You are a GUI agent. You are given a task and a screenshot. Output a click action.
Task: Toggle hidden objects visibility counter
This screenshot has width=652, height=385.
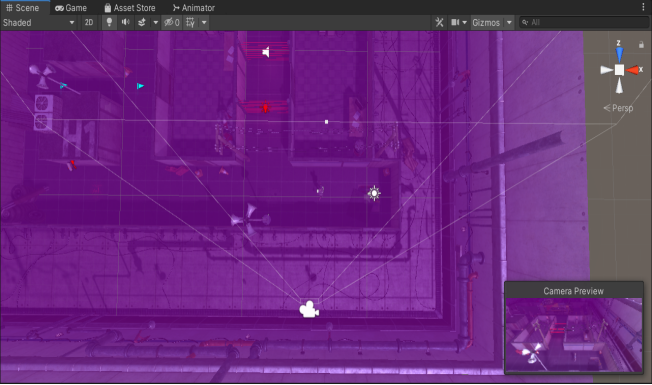point(172,22)
